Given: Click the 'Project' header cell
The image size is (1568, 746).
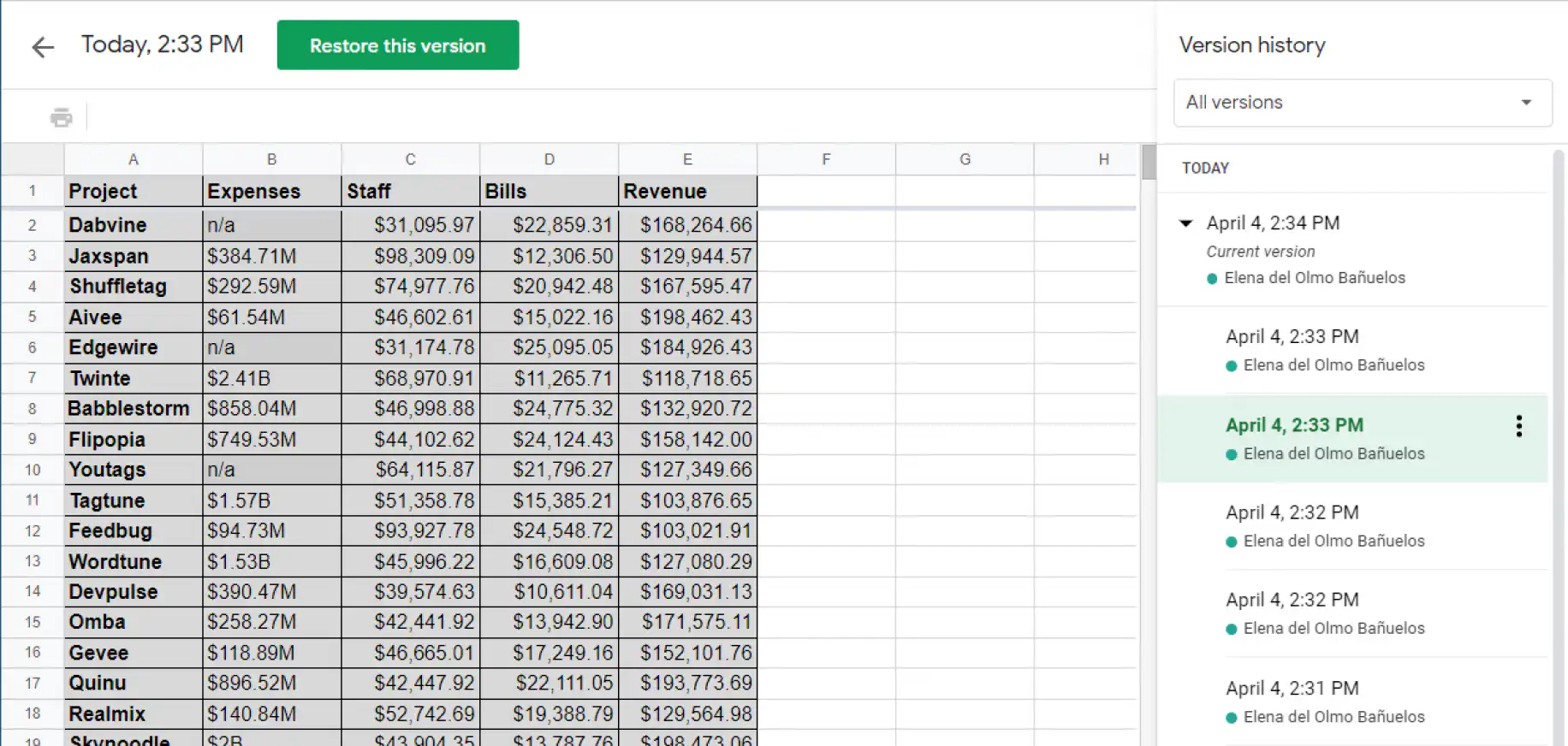Looking at the screenshot, I should tap(134, 191).
